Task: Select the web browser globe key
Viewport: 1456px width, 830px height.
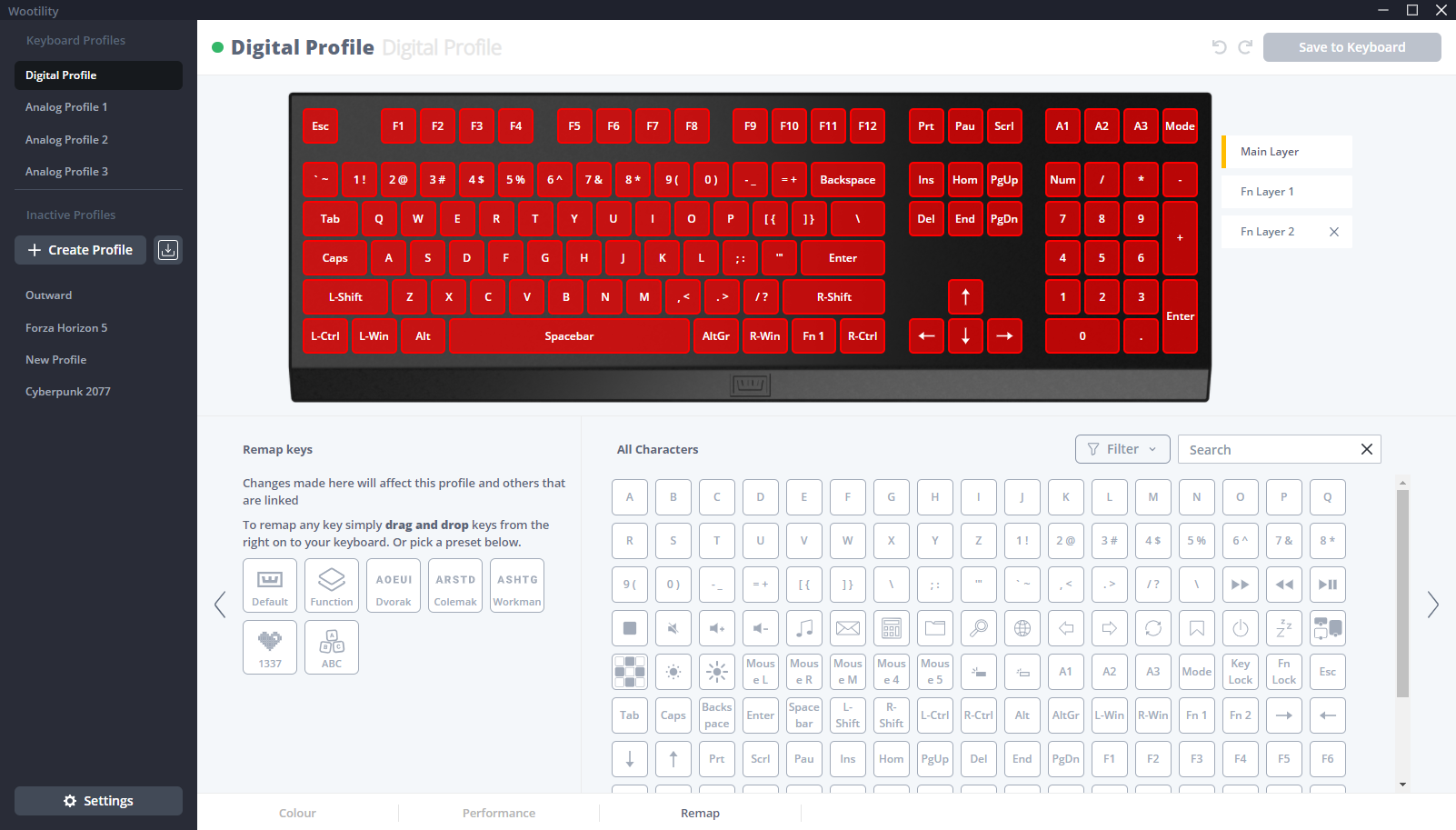Action: click(x=1022, y=628)
